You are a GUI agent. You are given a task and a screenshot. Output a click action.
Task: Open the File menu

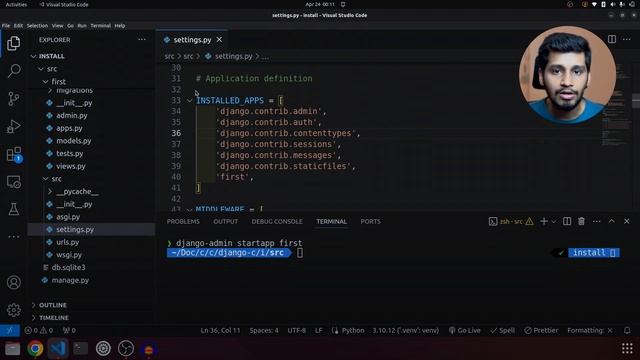pyautogui.click(x=6, y=25)
